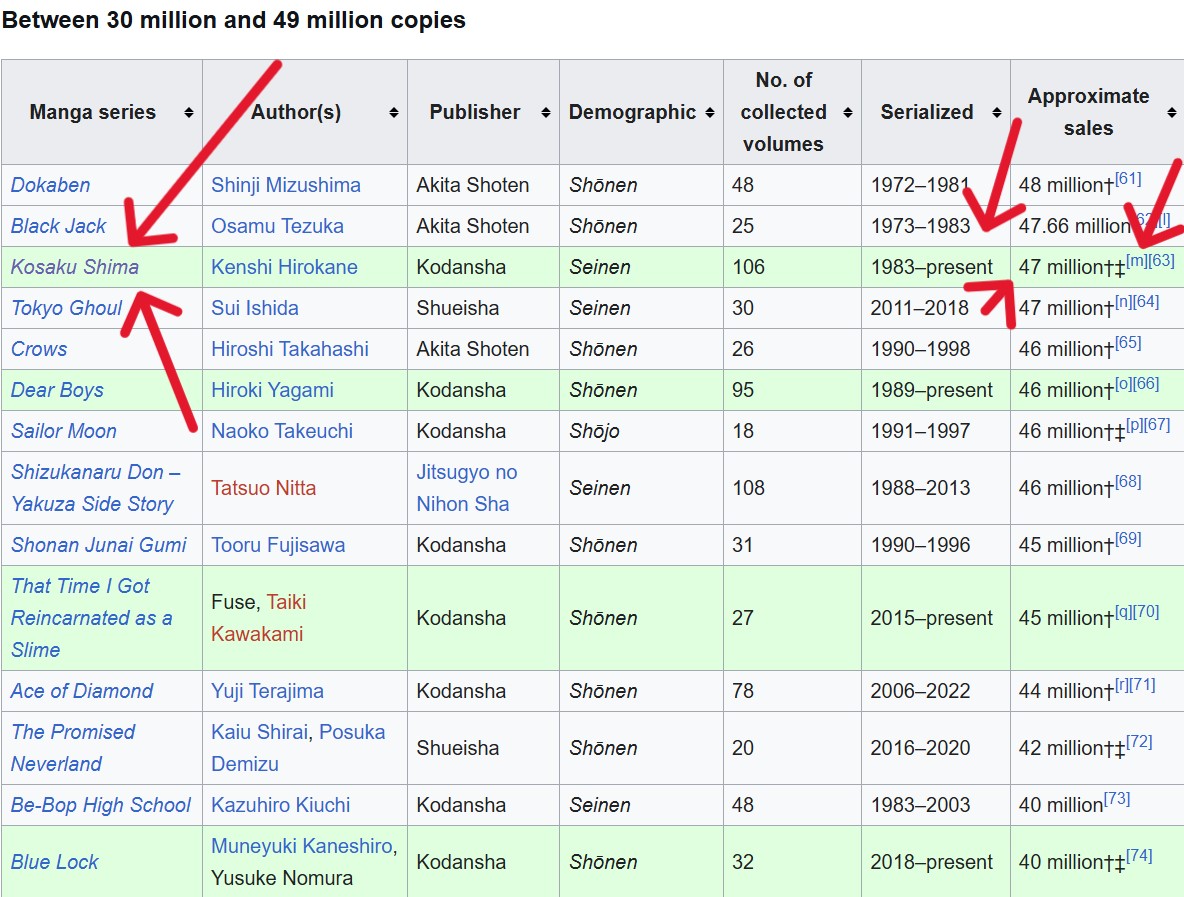Open citation [74] on Blue Lock sales
This screenshot has width=1184, height=897.
pos(1139,855)
